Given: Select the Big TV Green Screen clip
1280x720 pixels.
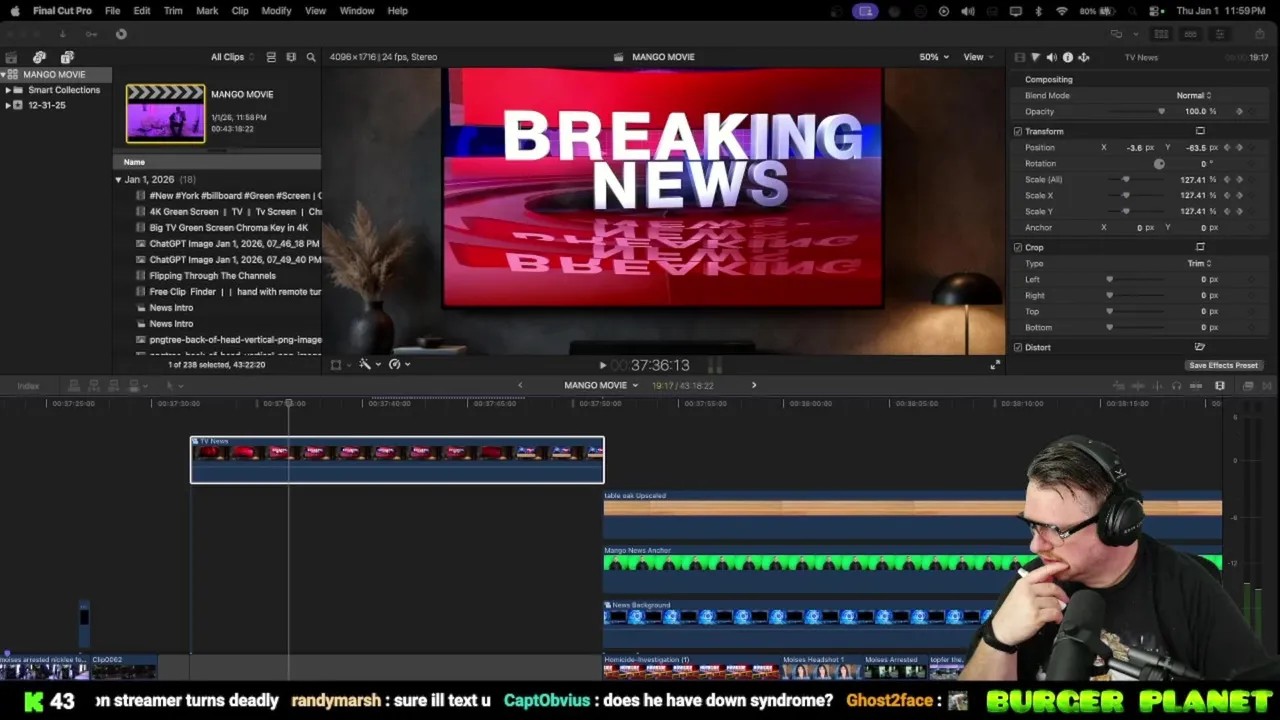Looking at the screenshot, I should click(x=228, y=228).
